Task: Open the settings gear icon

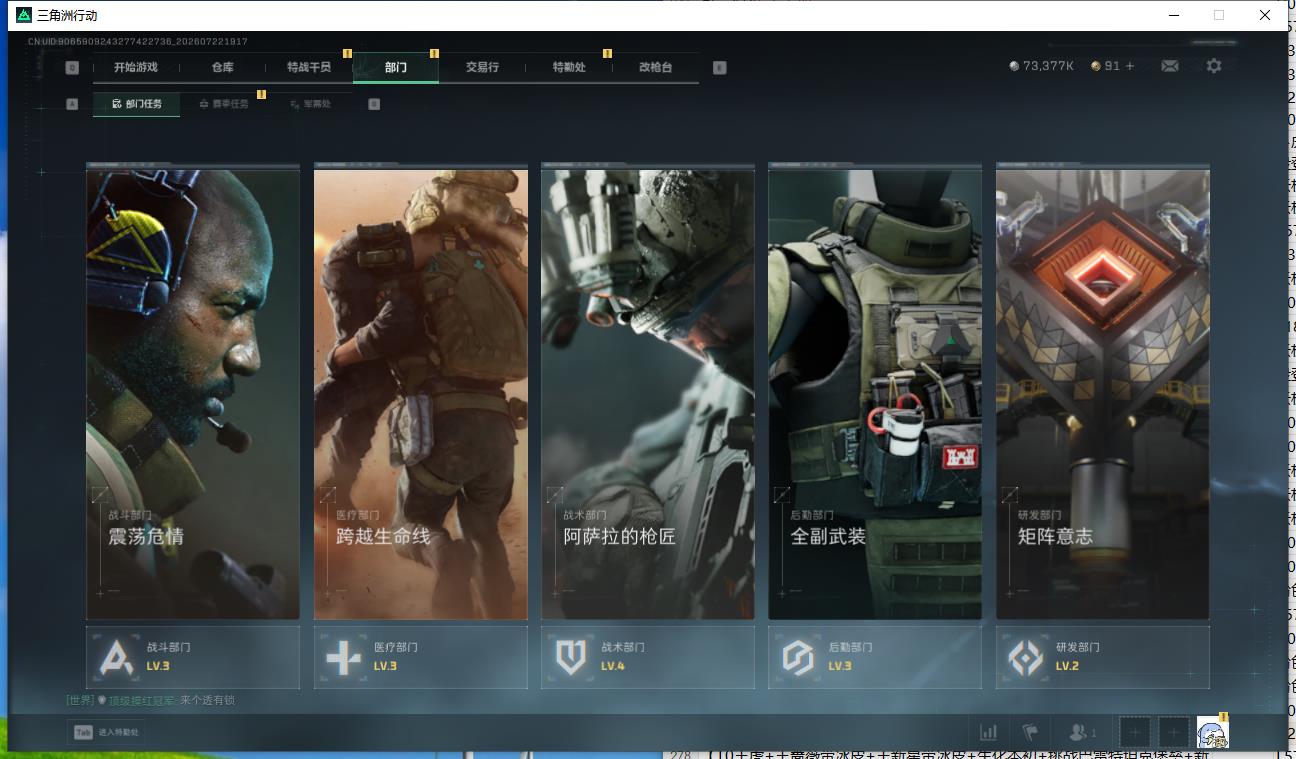Action: coord(1214,66)
